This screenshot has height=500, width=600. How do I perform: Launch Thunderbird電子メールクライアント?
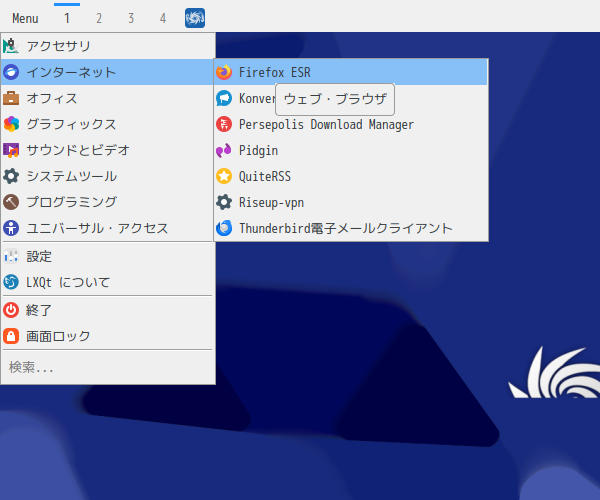pyautogui.click(x=351, y=228)
